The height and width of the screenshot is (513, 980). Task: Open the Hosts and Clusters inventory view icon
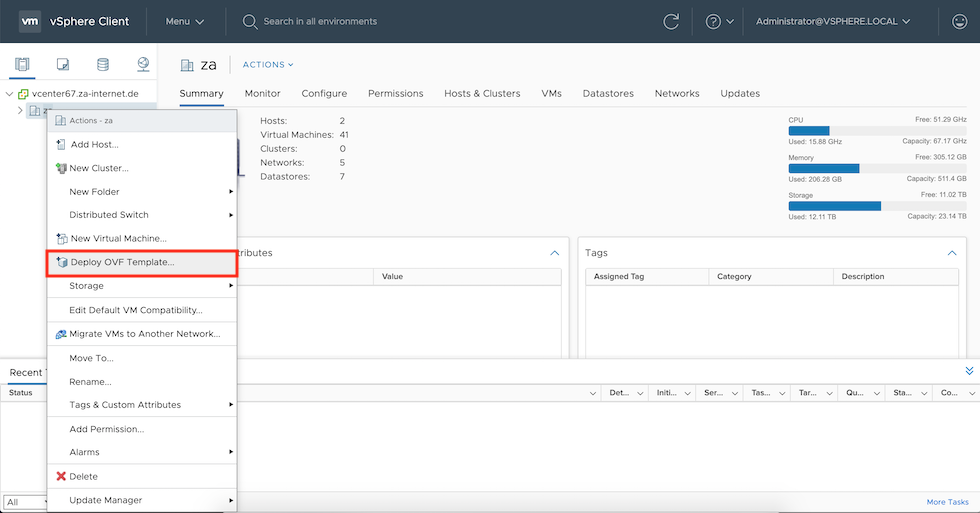(22, 64)
